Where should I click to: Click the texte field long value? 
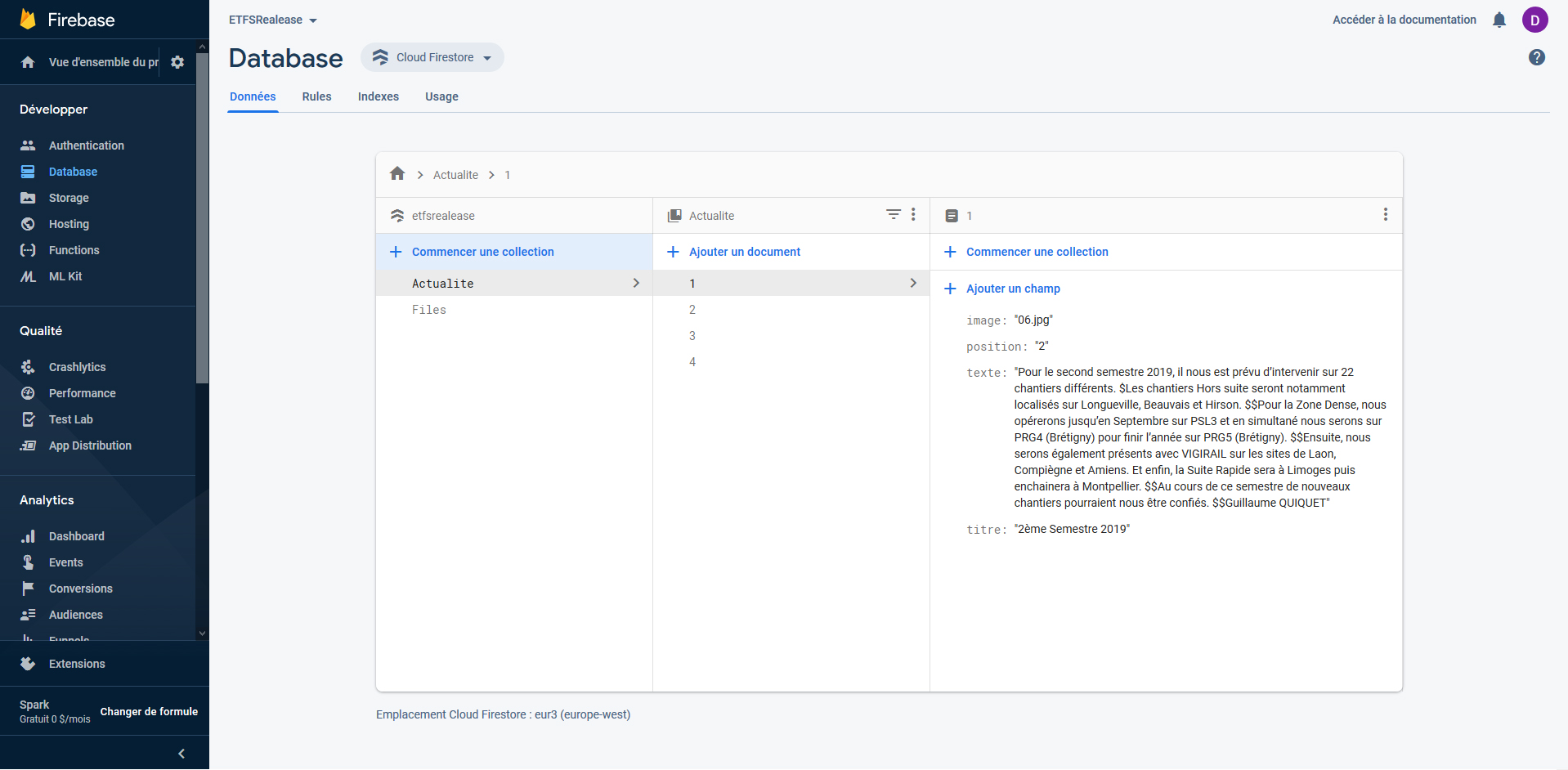coord(1200,437)
